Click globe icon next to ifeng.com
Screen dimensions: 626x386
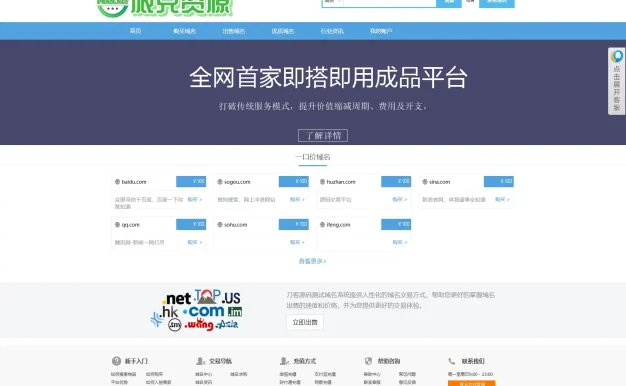click(322, 225)
